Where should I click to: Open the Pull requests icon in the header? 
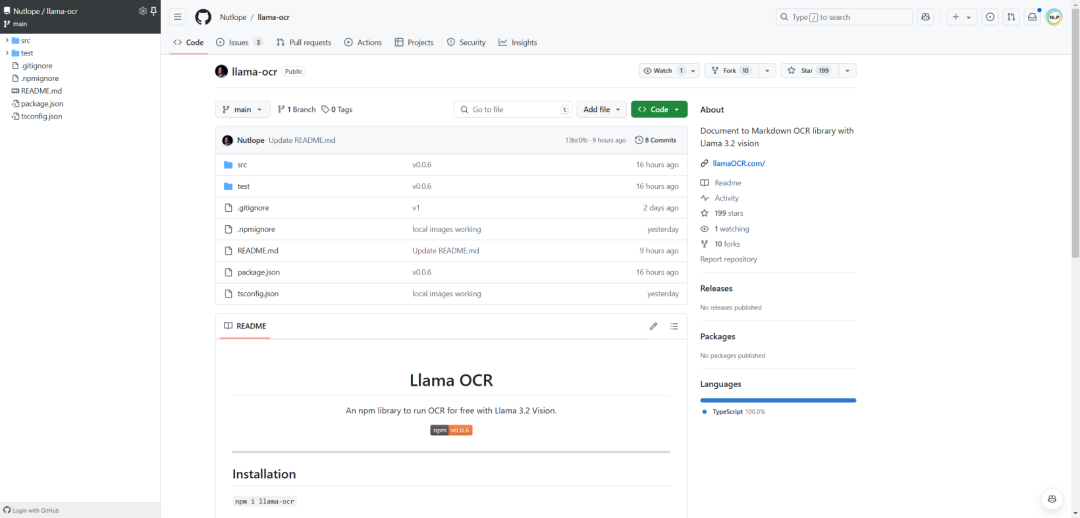1010,17
